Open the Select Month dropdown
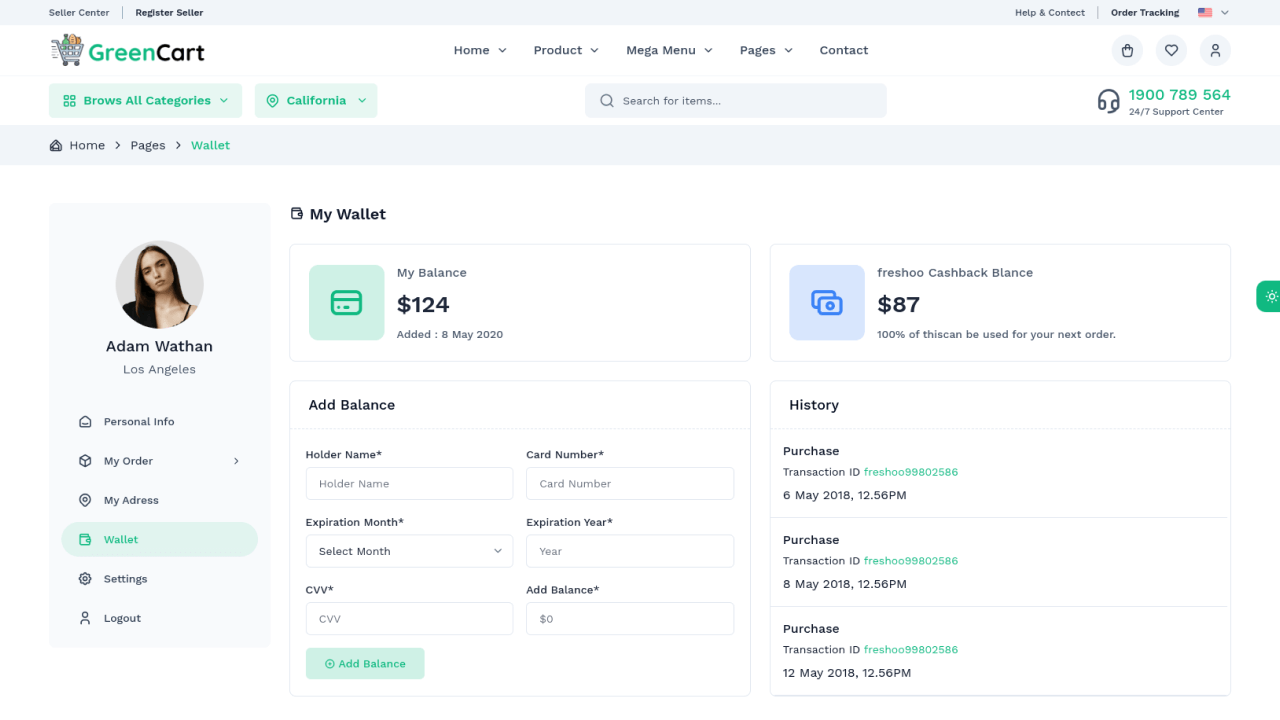Image resolution: width=1280 pixels, height=720 pixels. coord(409,551)
